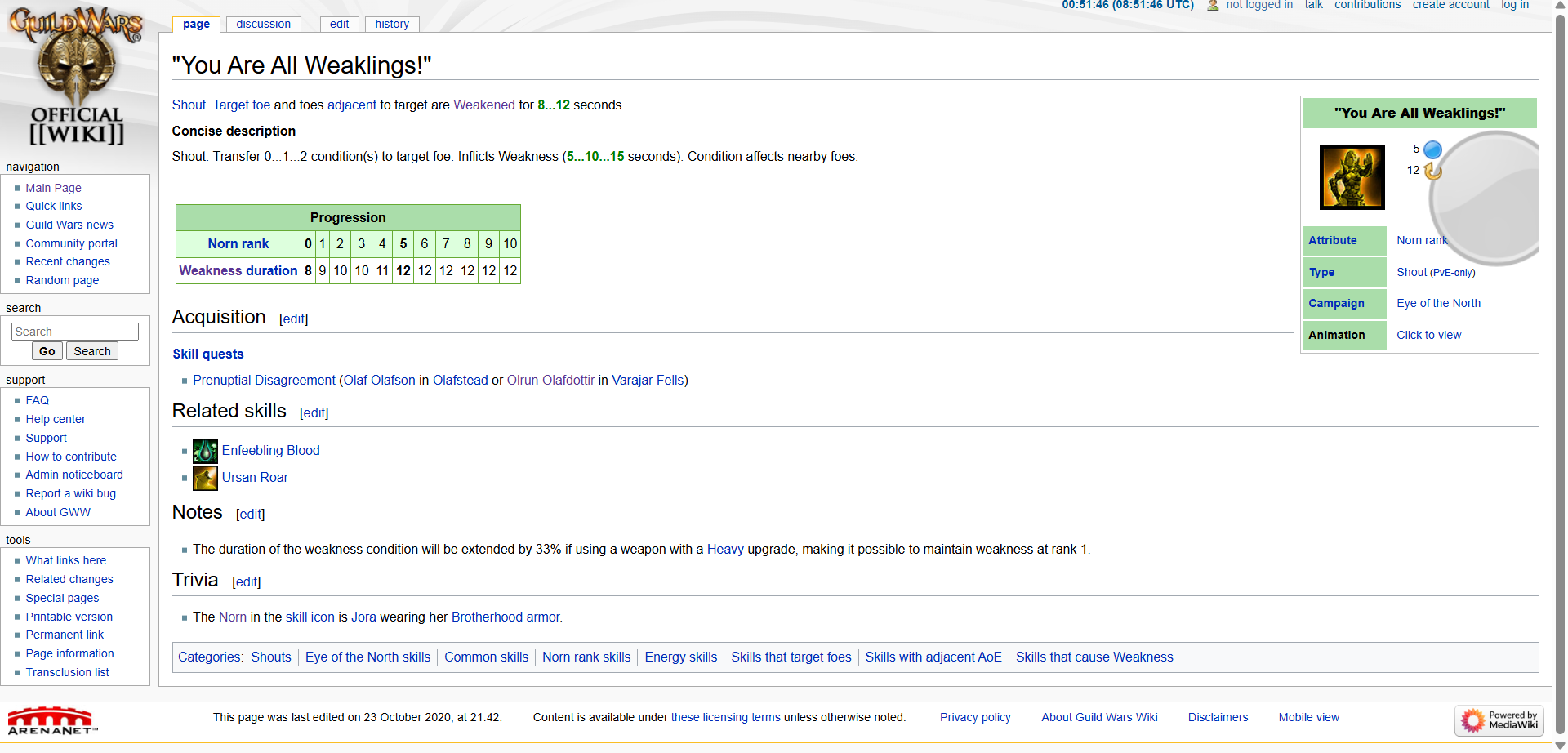Open the Heavy upgrade link
The width and height of the screenshot is (1568, 753).
point(725,549)
